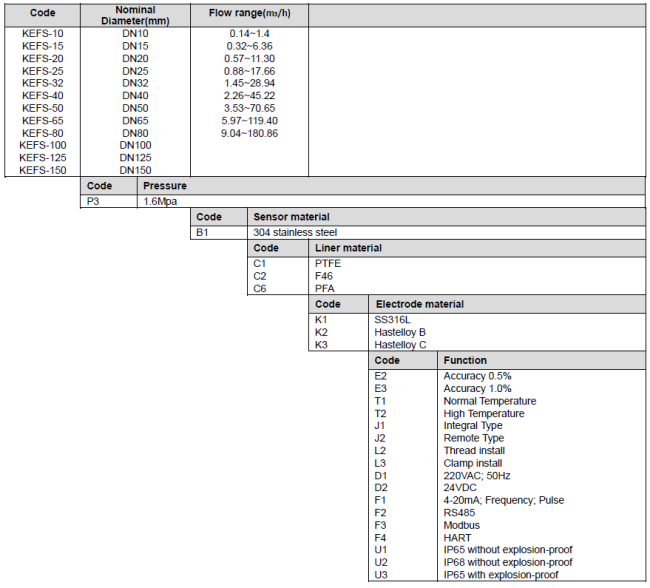Click the Function column header
Screen dimensions: 650x588
(465, 360)
